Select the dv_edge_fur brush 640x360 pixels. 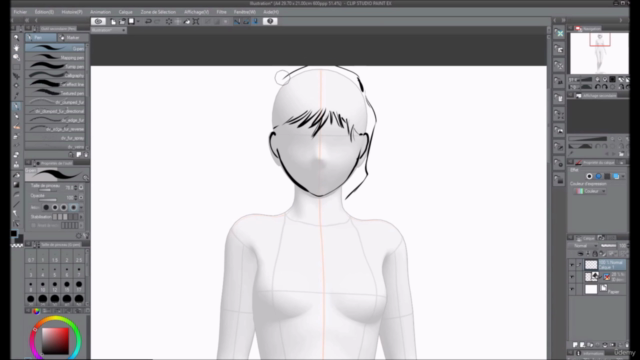(55, 120)
